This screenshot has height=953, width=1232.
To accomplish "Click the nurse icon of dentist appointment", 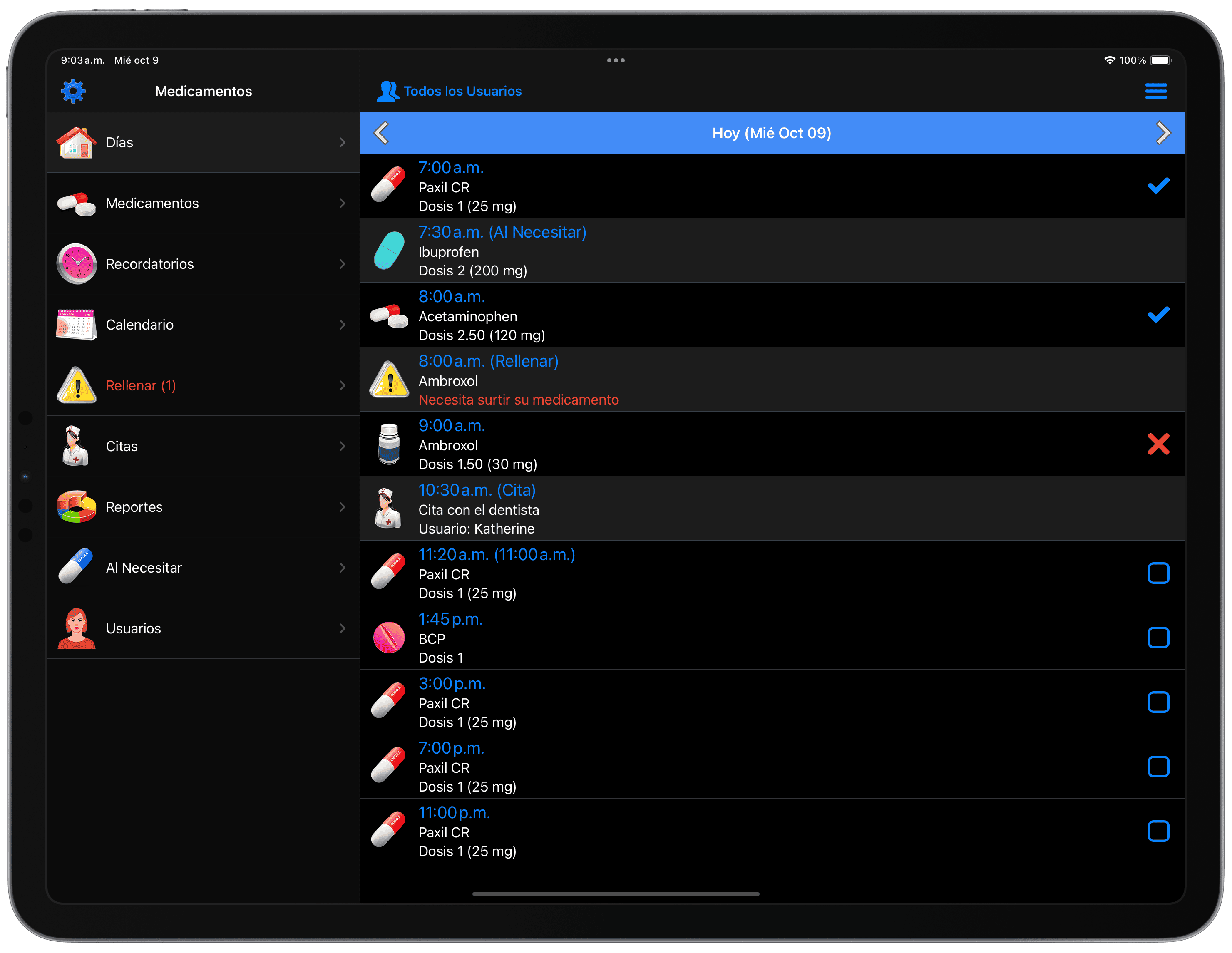I will coord(388,509).
